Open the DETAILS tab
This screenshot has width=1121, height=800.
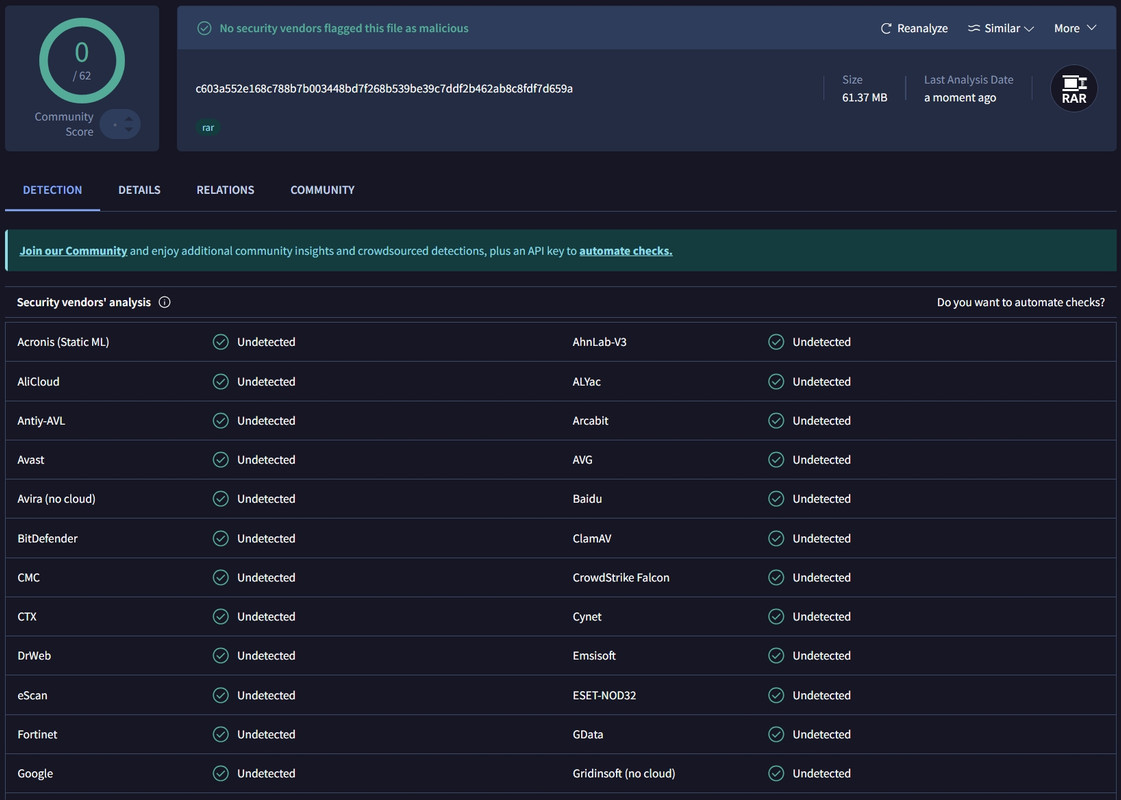pyautogui.click(x=139, y=190)
